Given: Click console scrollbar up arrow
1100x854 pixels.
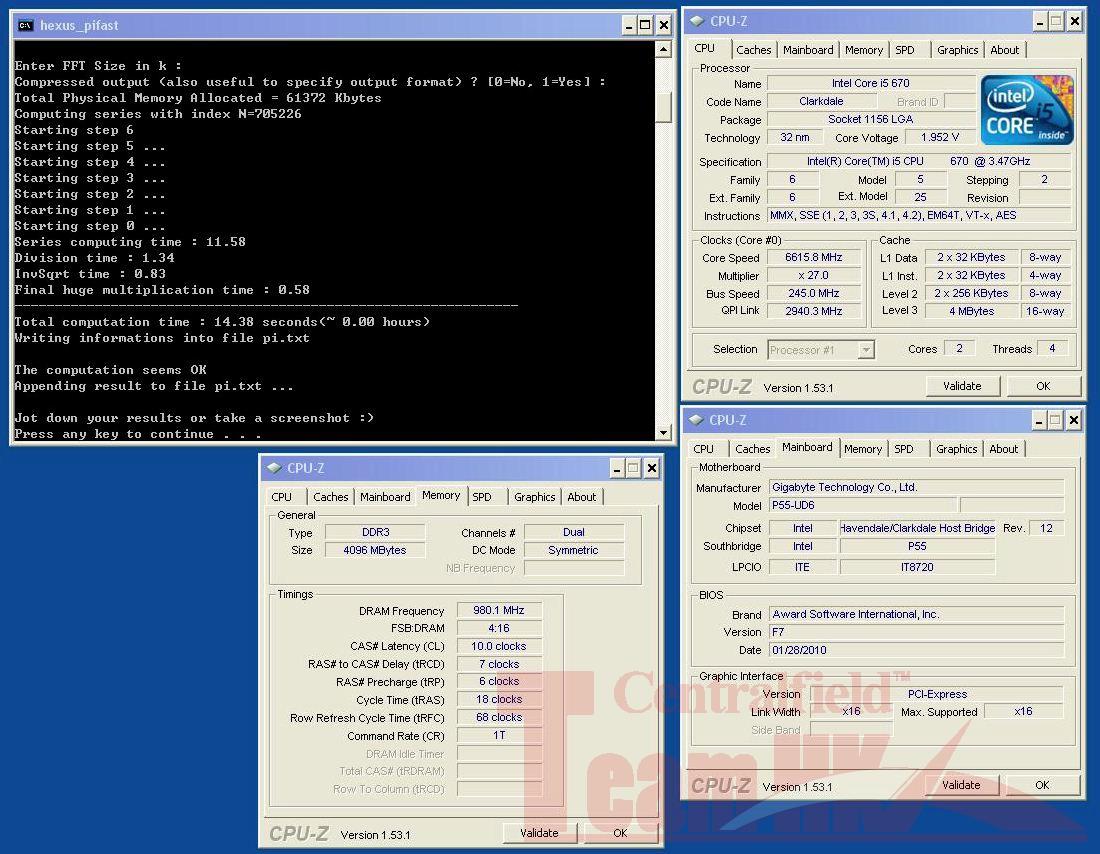Looking at the screenshot, I should [x=663, y=49].
